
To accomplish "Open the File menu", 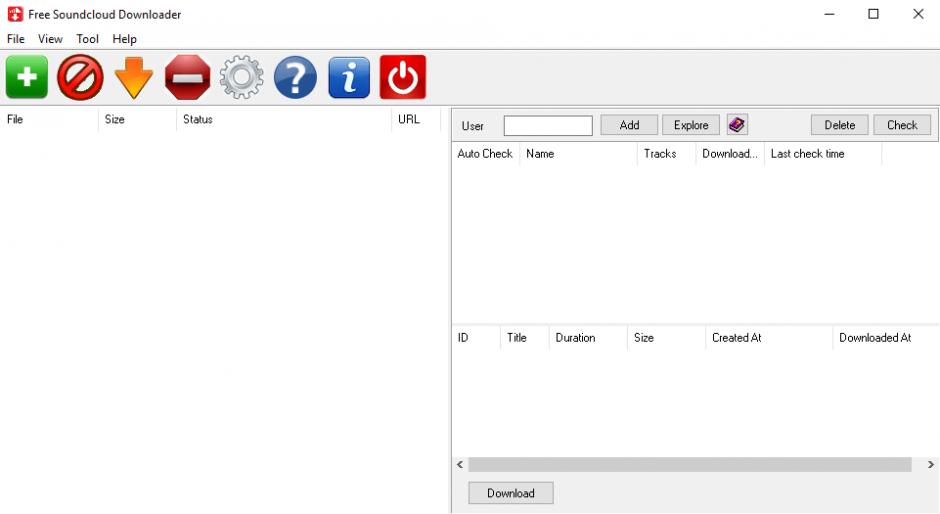I will [16, 39].
